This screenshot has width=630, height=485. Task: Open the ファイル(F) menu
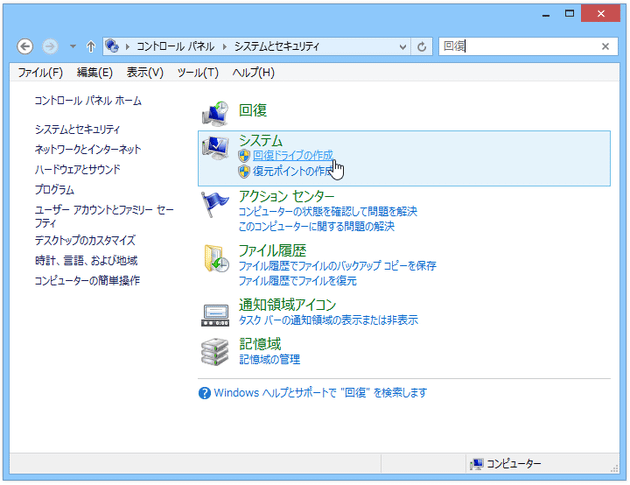click(x=40, y=73)
